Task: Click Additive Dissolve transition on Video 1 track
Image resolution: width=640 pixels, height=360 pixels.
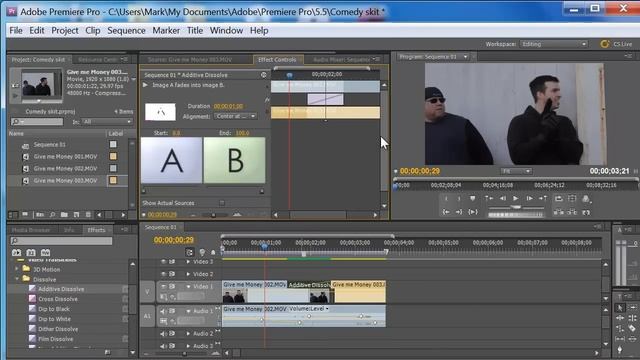Action: [x=309, y=284]
